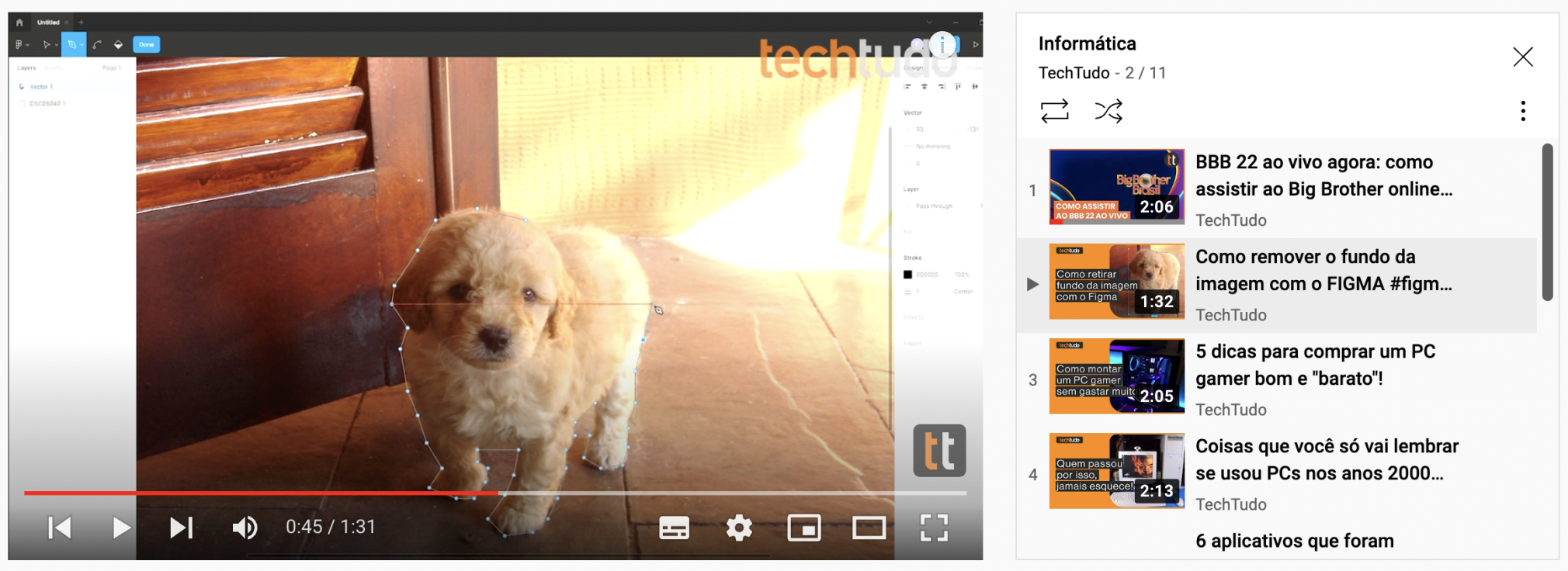Click 'Como remover o fundo da imagem' title
Viewport: 1568px width, 571px height.
tap(1323, 270)
